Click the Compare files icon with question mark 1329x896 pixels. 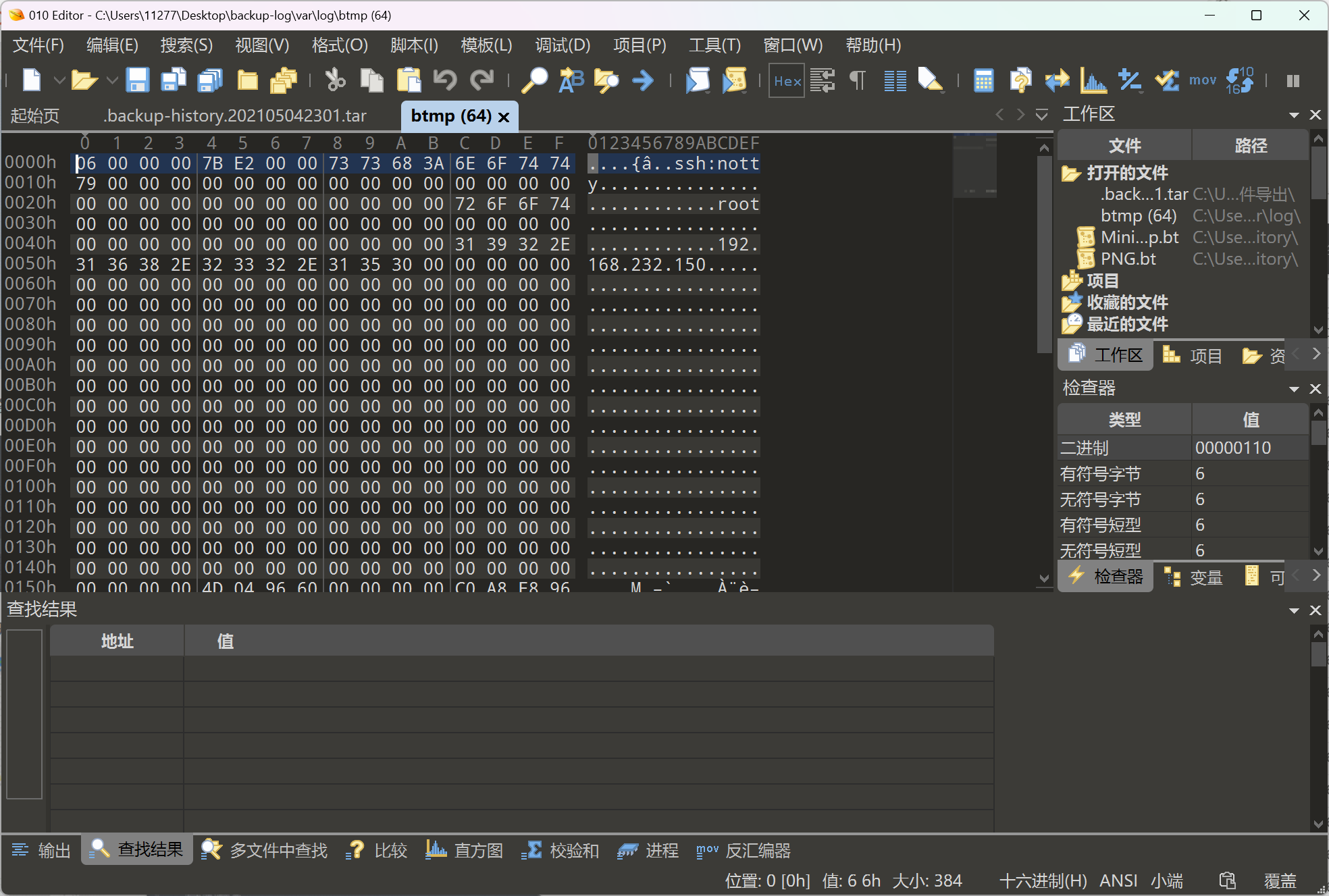1020,80
